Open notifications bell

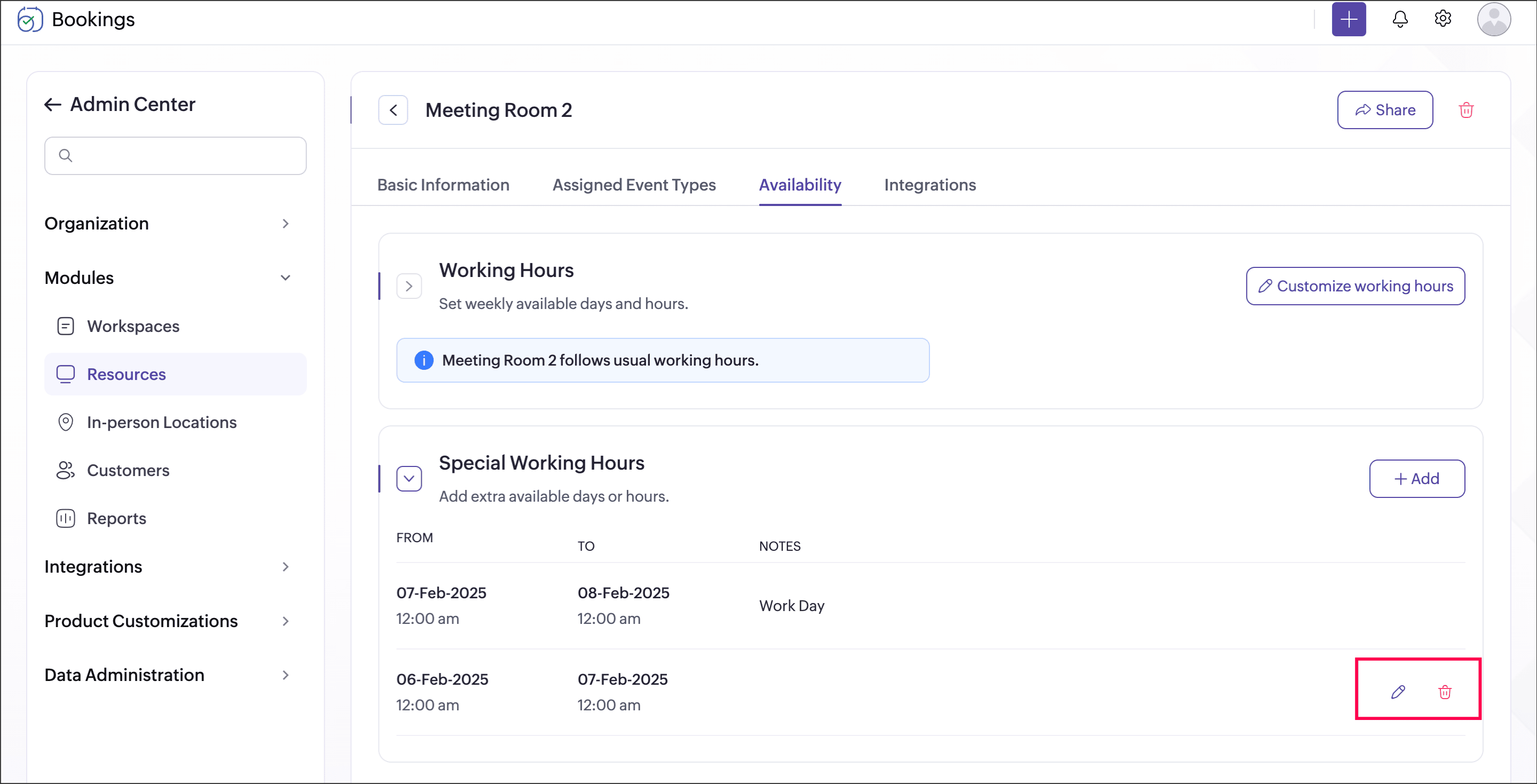click(x=1400, y=19)
